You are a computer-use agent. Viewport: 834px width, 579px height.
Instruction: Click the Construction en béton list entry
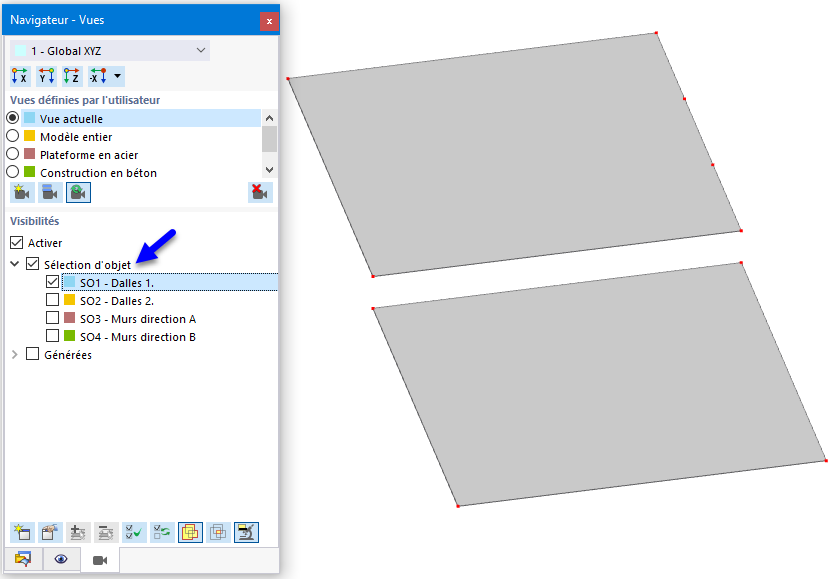point(98,173)
